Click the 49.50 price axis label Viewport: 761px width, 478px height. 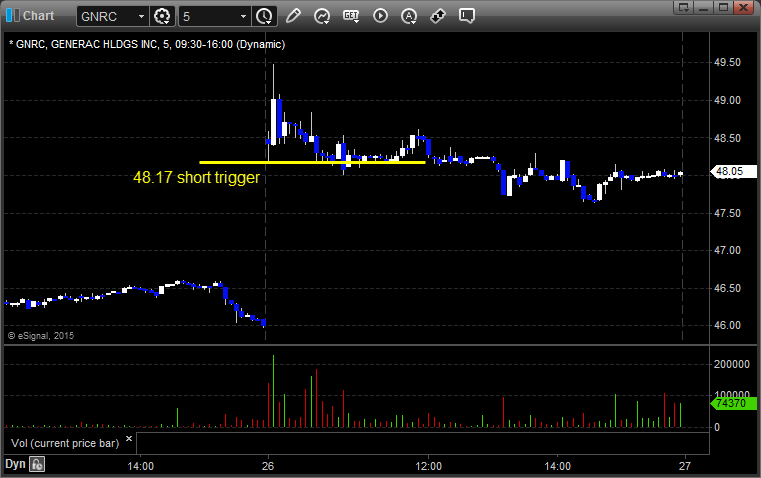(728, 63)
